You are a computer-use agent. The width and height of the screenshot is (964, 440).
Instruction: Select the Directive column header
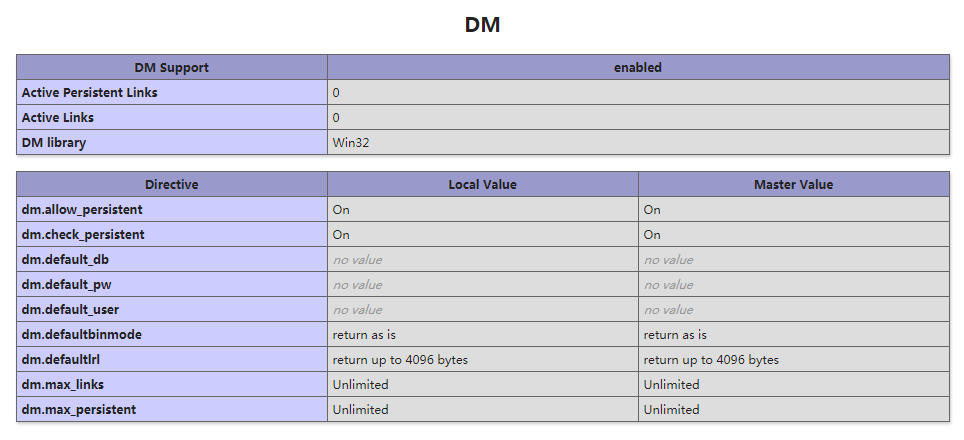[172, 184]
